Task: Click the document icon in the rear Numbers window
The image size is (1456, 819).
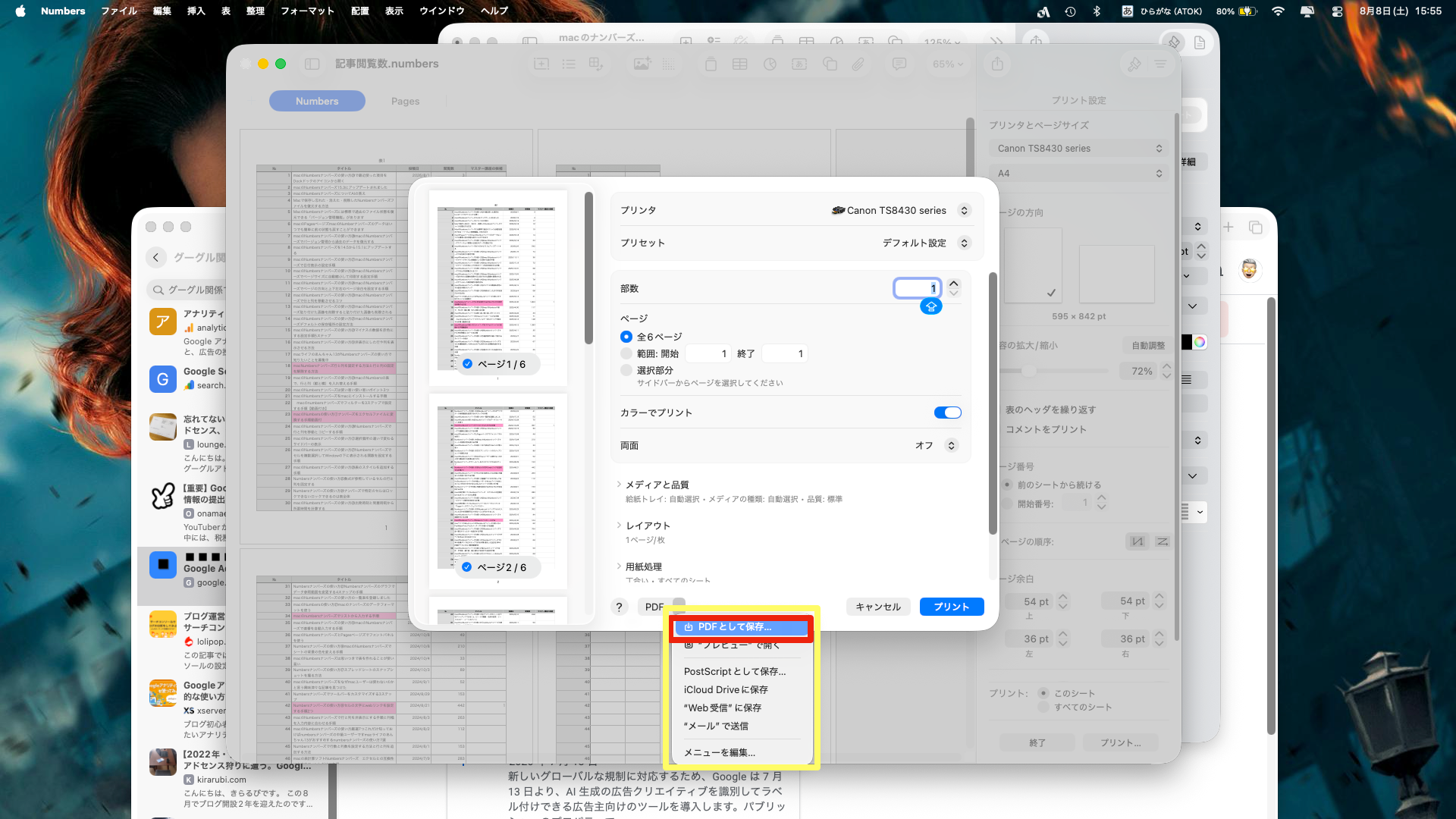Action: (1200, 42)
